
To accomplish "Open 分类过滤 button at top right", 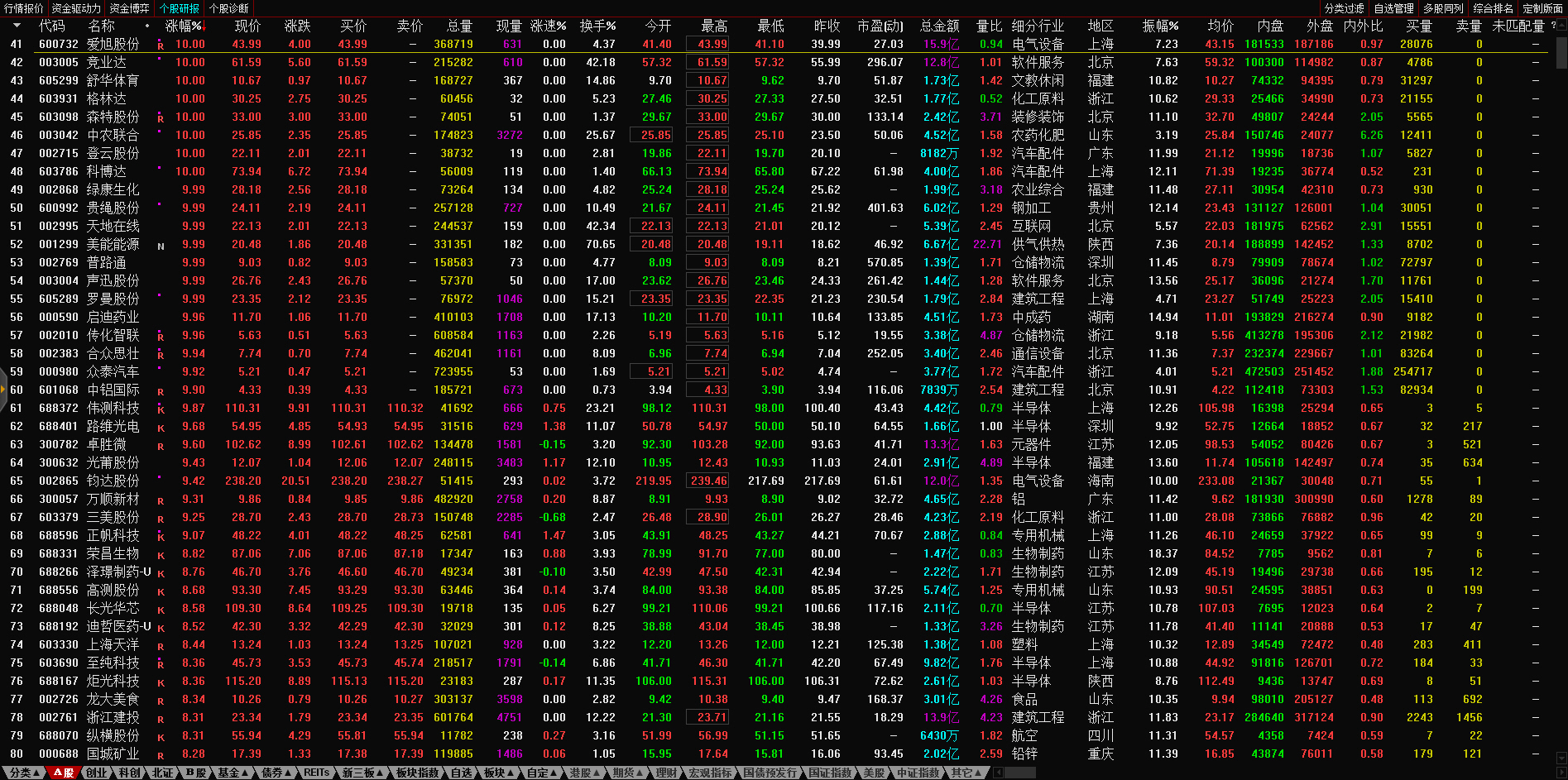I will pos(1345,8).
